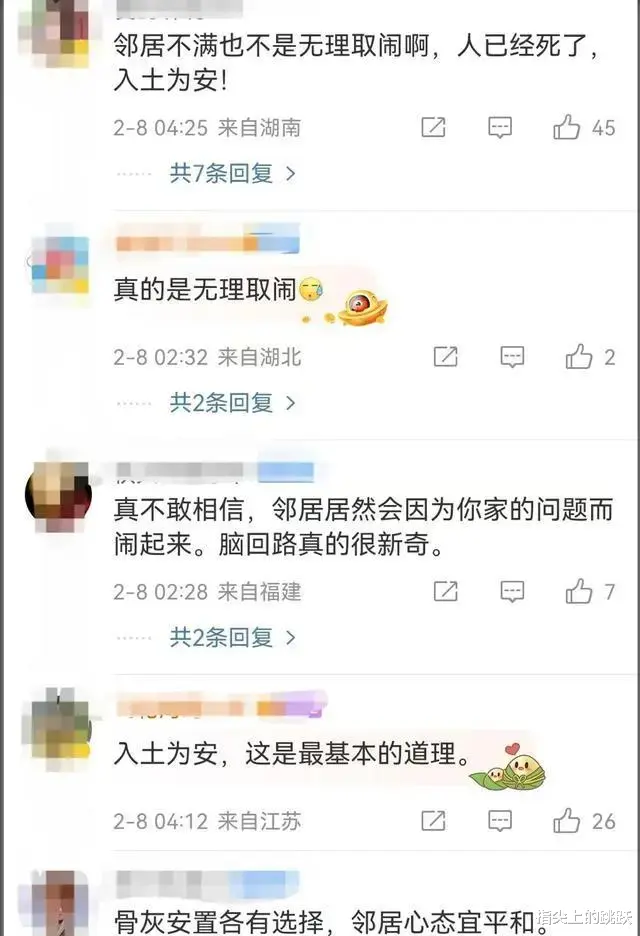Like the Fujian comment with 7 likes
This screenshot has width=640, height=936.
pyautogui.click(x=579, y=591)
